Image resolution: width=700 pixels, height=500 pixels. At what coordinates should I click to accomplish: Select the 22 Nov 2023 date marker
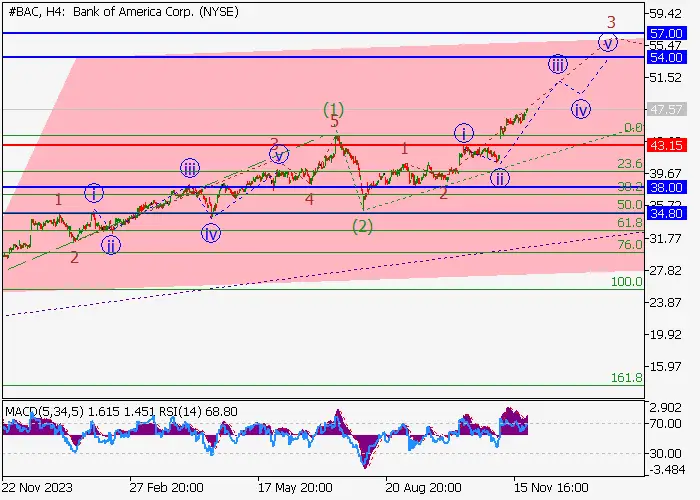37,487
